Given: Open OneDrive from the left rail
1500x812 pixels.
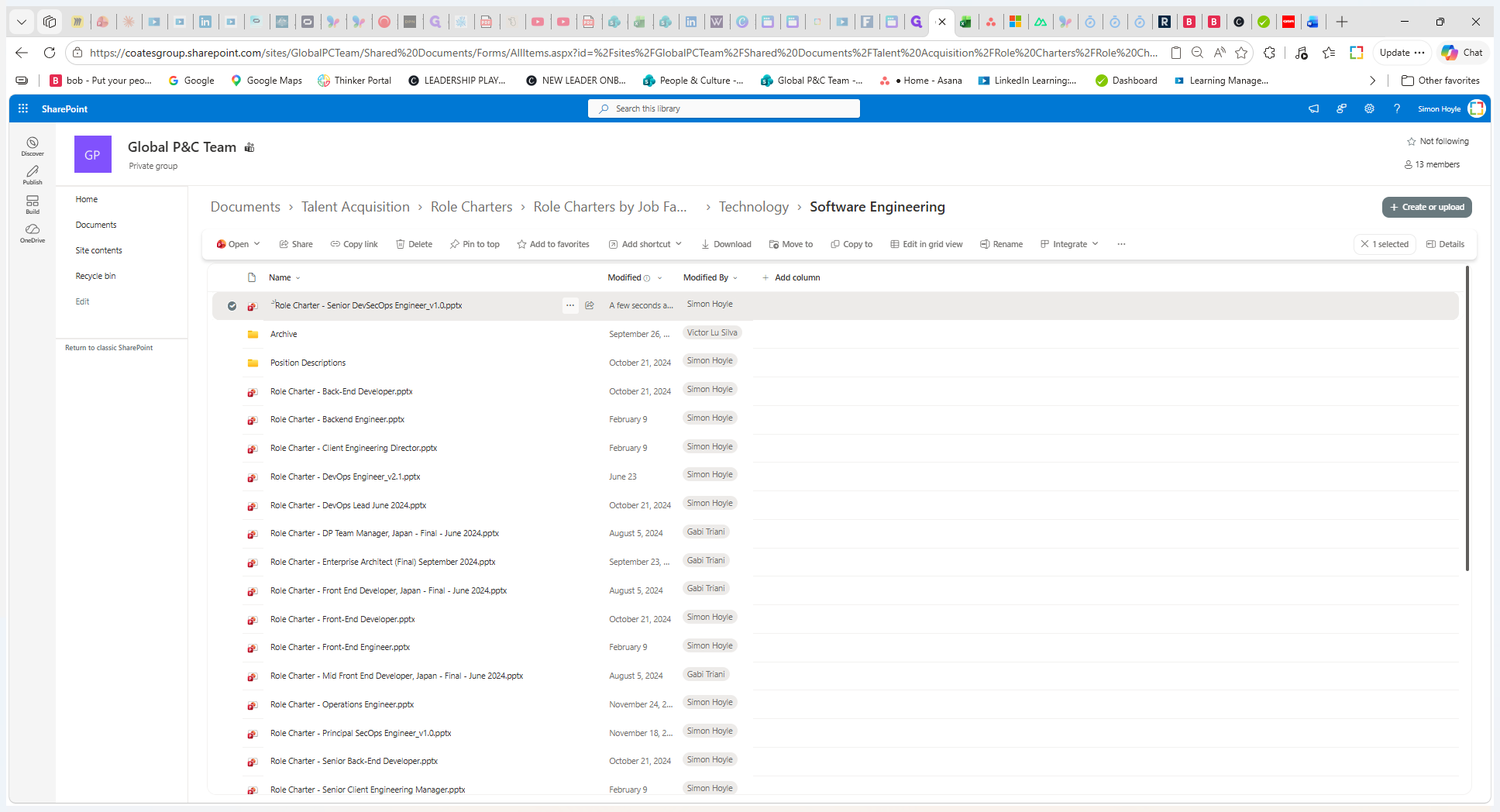Looking at the screenshot, I should (33, 233).
